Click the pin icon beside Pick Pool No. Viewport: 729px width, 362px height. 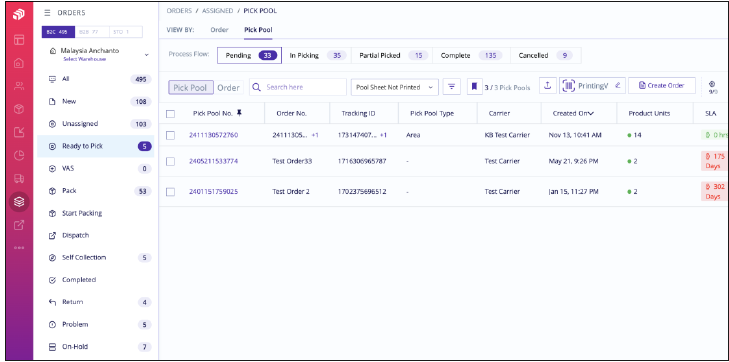click(x=239, y=113)
